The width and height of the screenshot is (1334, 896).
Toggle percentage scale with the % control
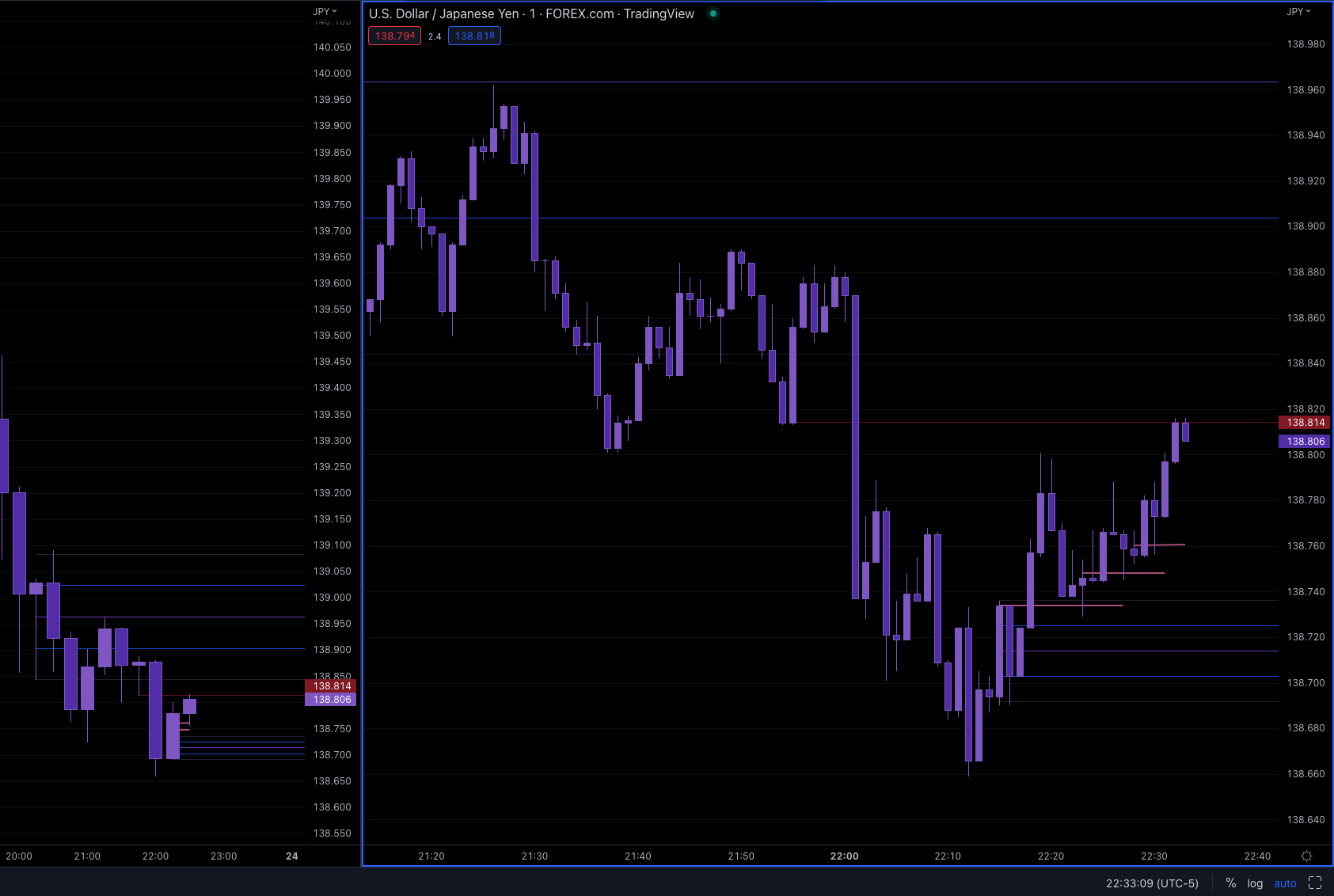point(1229,883)
